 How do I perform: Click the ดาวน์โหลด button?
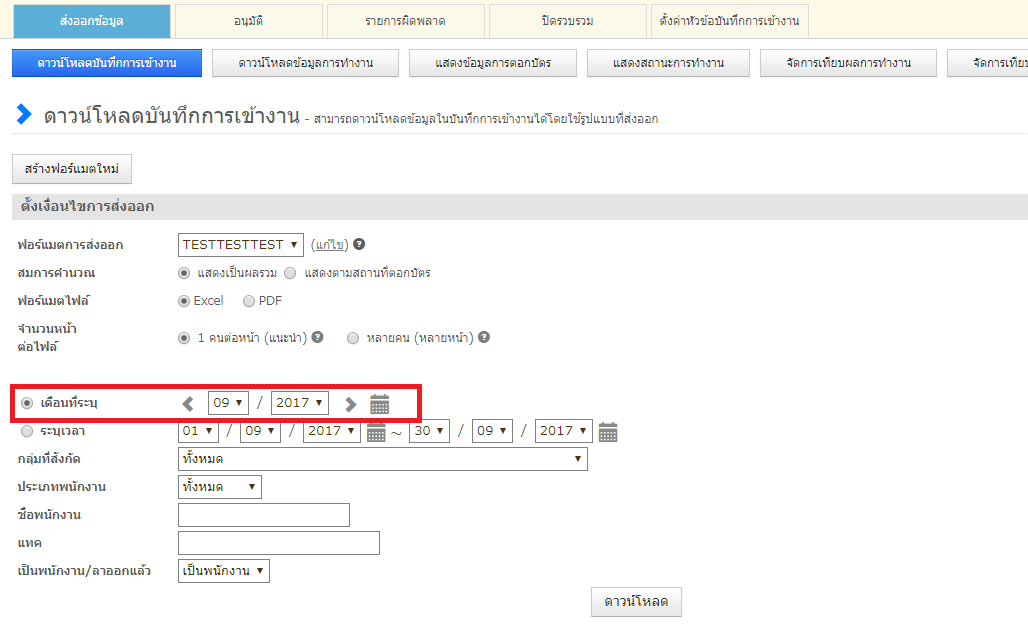click(x=636, y=602)
